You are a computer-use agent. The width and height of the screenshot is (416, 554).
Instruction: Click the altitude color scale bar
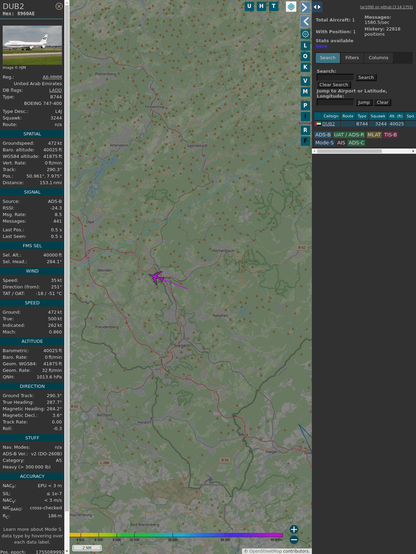[176, 535]
